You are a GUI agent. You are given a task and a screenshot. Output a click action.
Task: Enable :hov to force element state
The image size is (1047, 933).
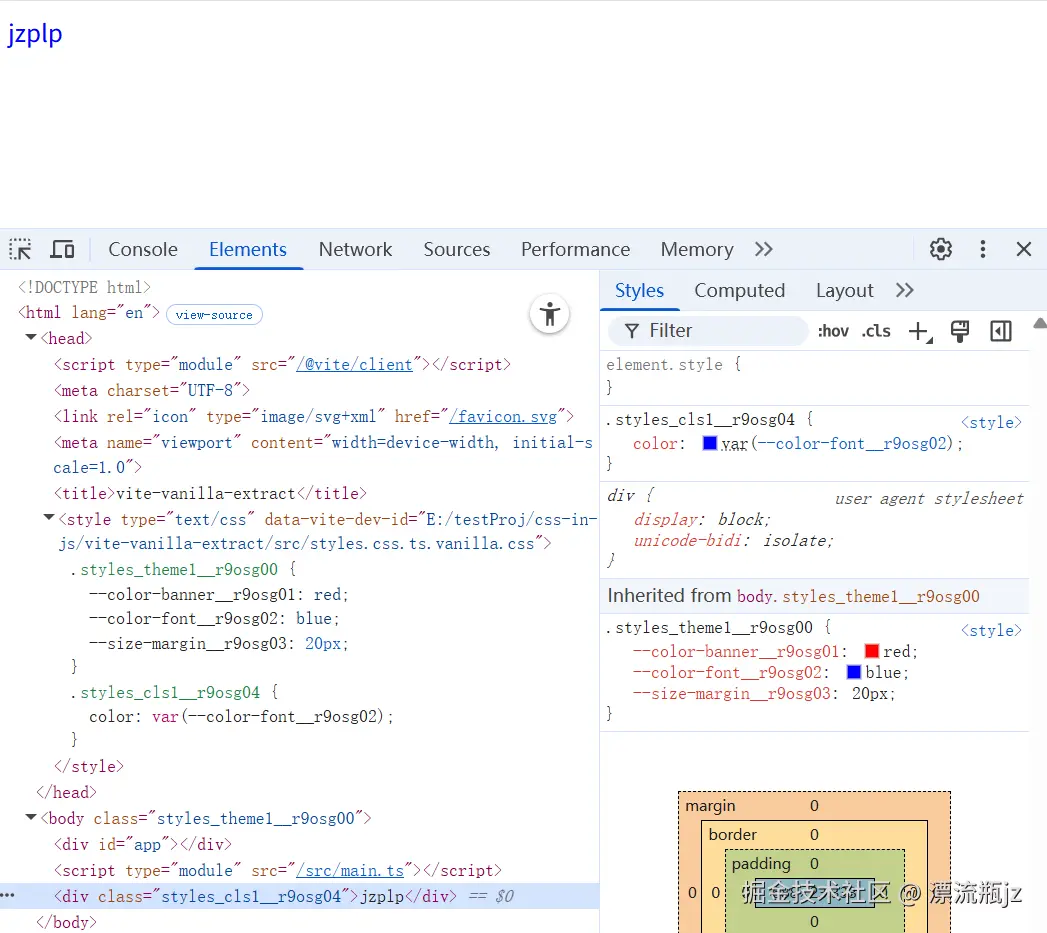pyautogui.click(x=833, y=330)
